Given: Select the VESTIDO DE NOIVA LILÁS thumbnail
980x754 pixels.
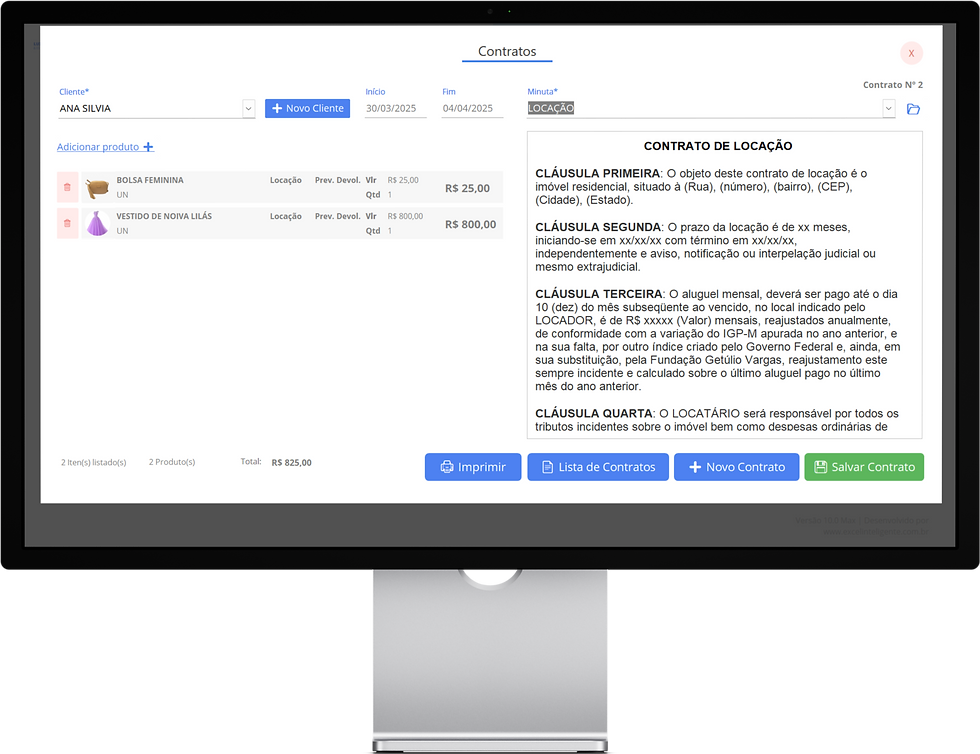Looking at the screenshot, I should [96, 223].
